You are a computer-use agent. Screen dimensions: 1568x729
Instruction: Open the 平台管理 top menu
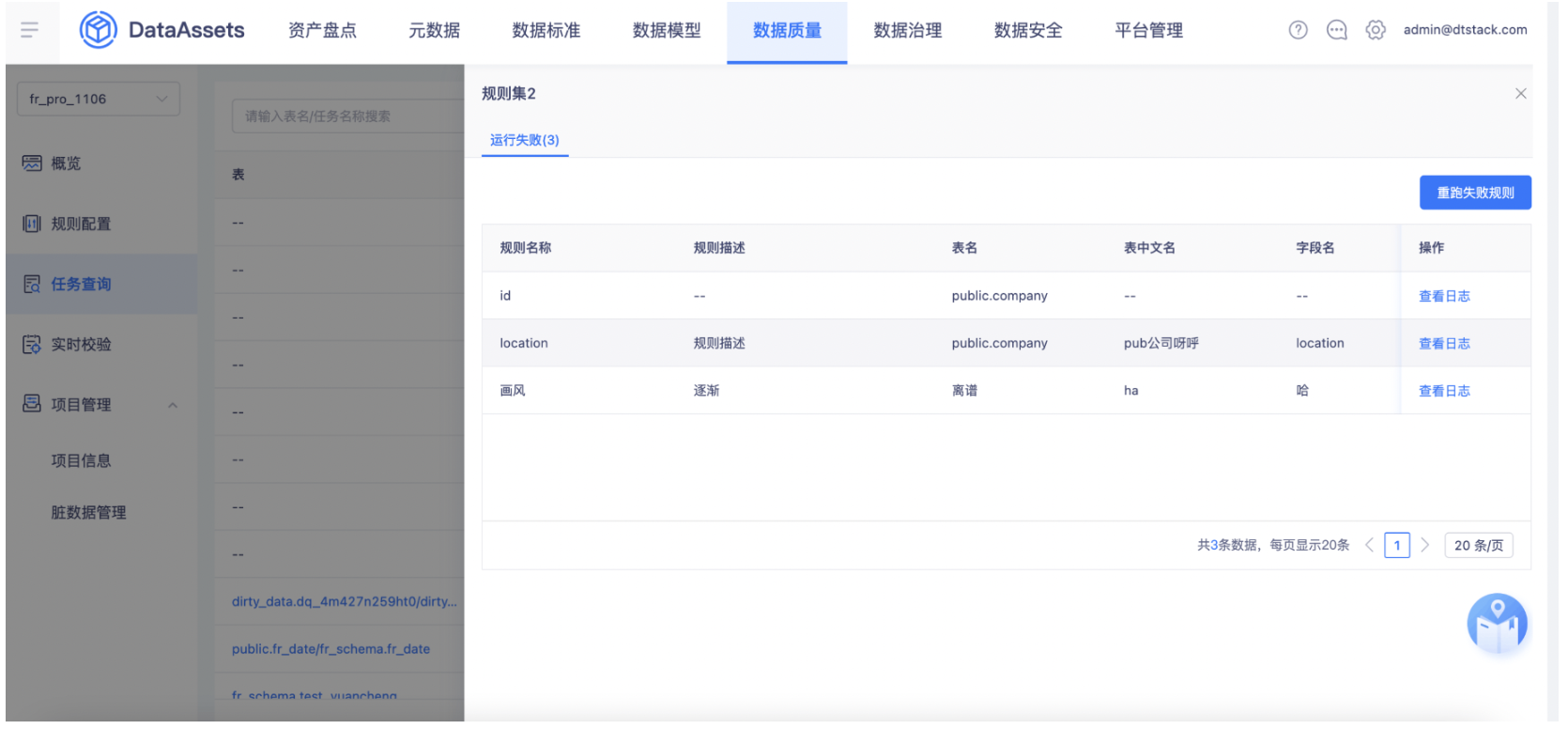[x=1148, y=30]
